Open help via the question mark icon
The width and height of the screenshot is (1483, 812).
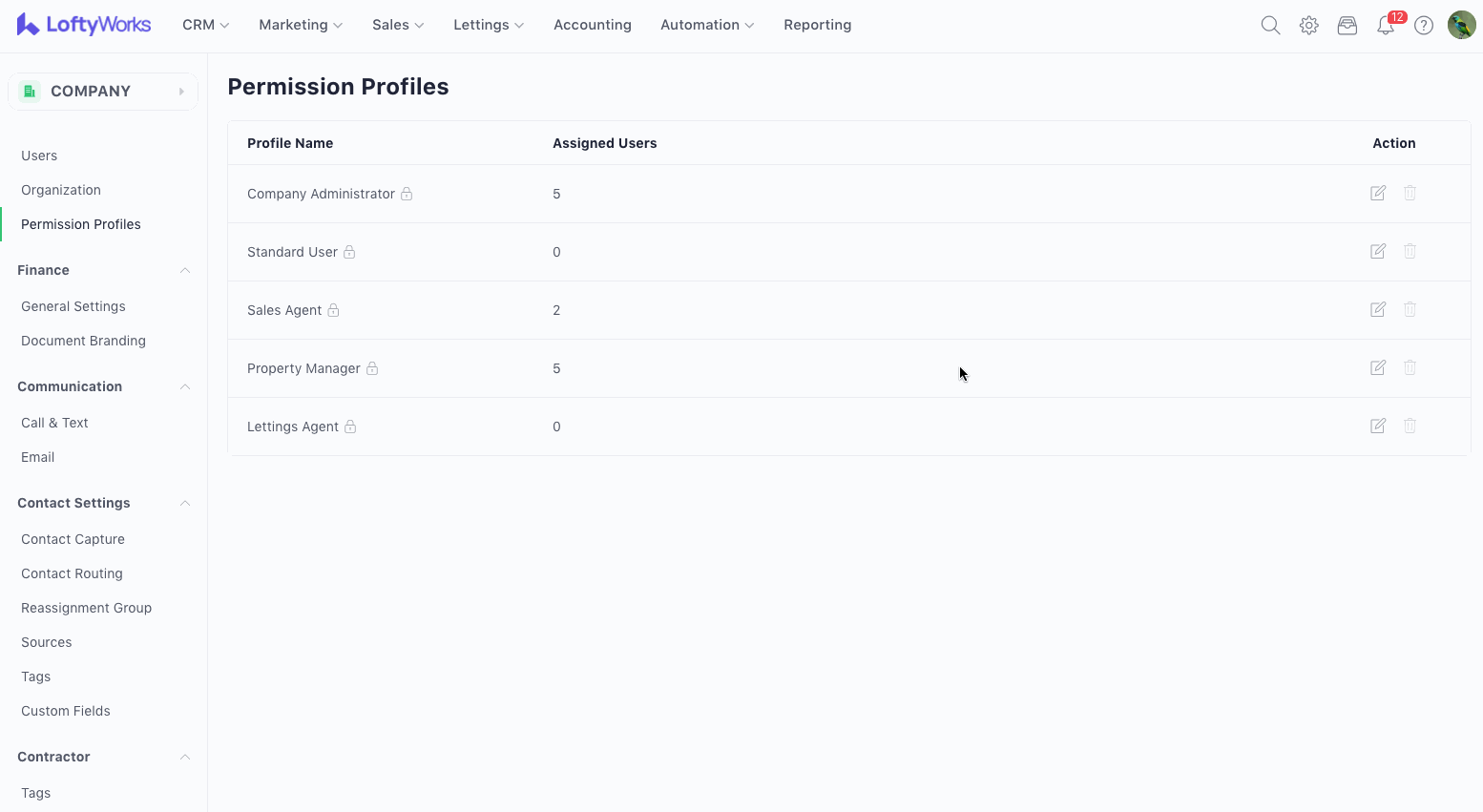click(1423, 26)
